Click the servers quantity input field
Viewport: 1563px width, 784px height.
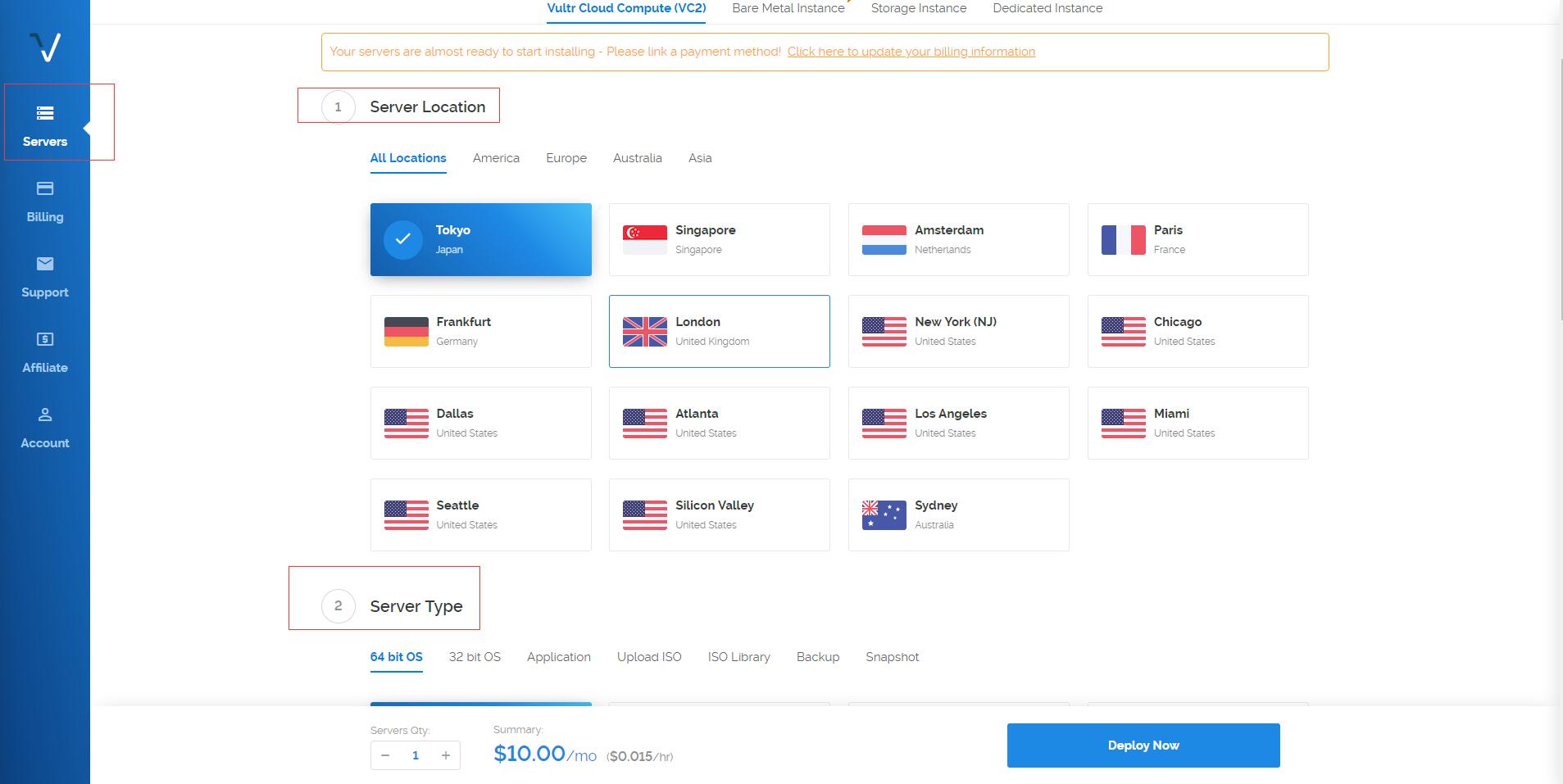(x=415, y=755)
